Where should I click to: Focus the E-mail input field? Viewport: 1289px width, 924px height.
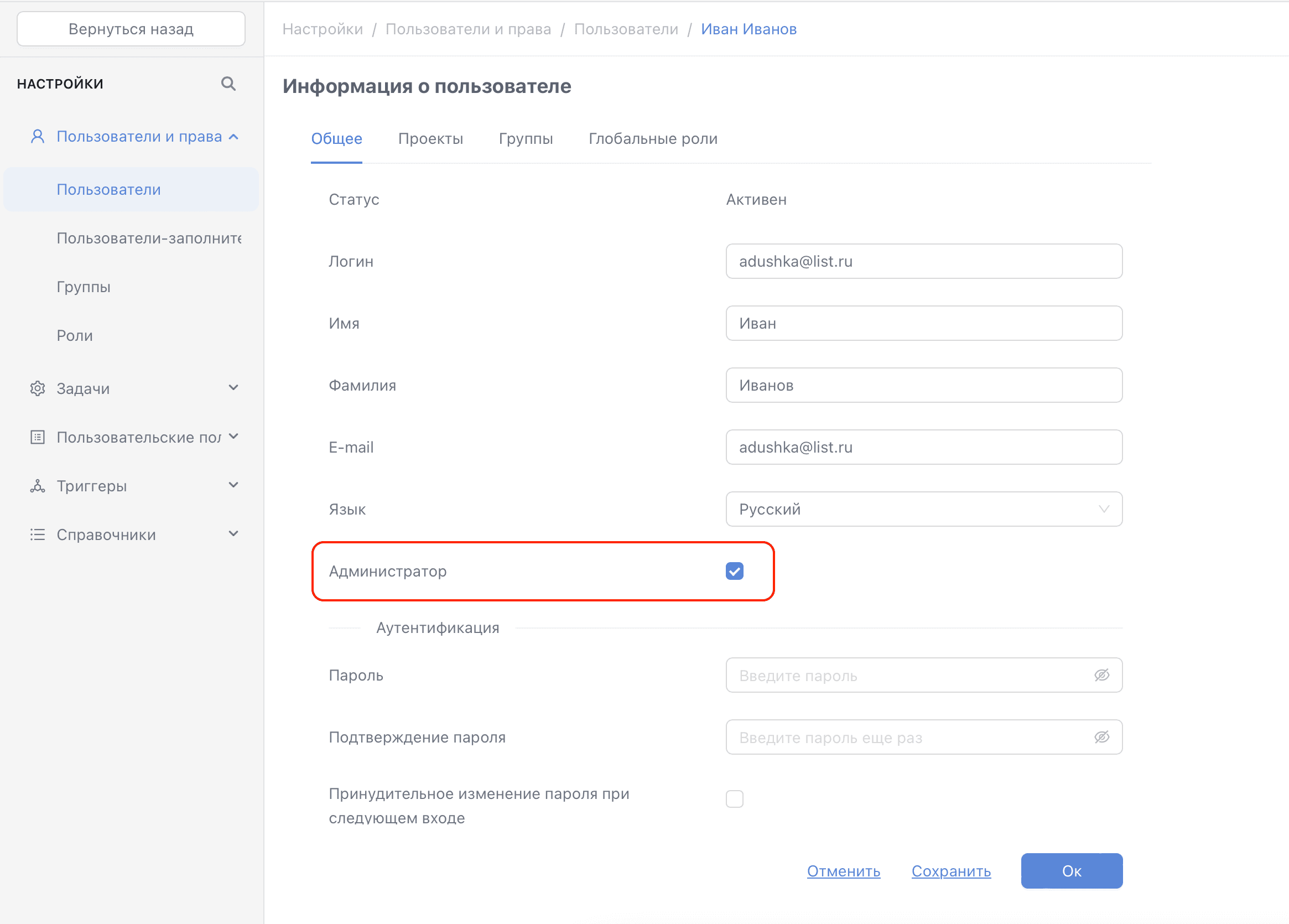pyautogui.click(x=923, y=447)
